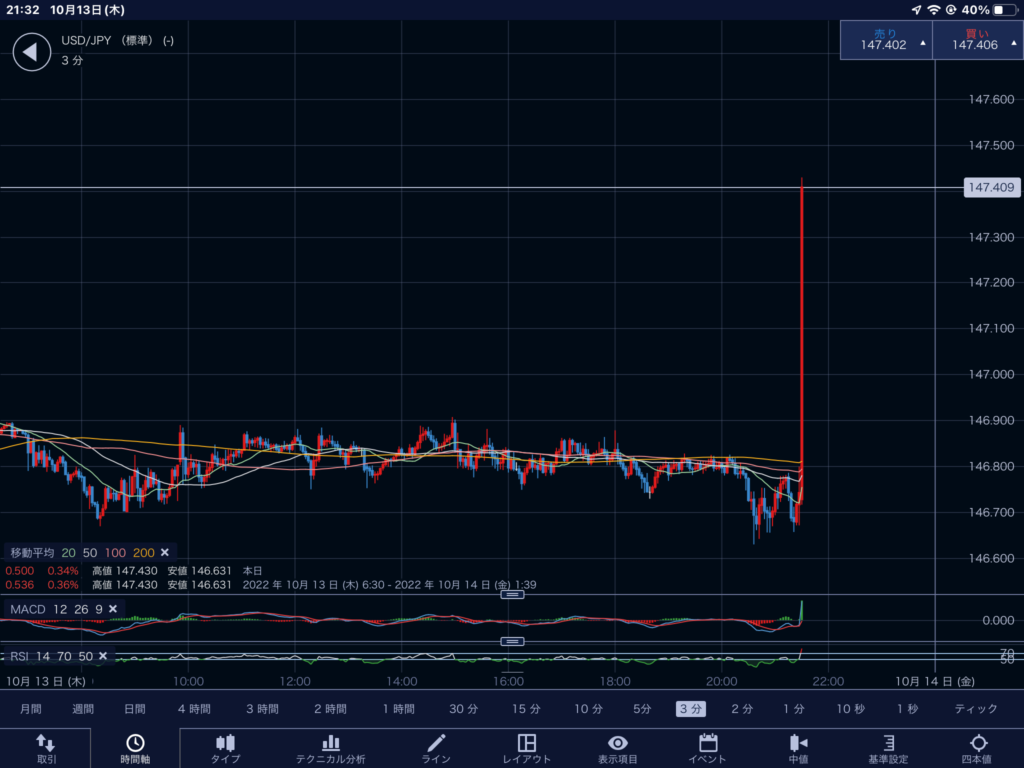Close the RSI 14 70 50 indicator
1024x768 pixels.
tap(102, 657)
